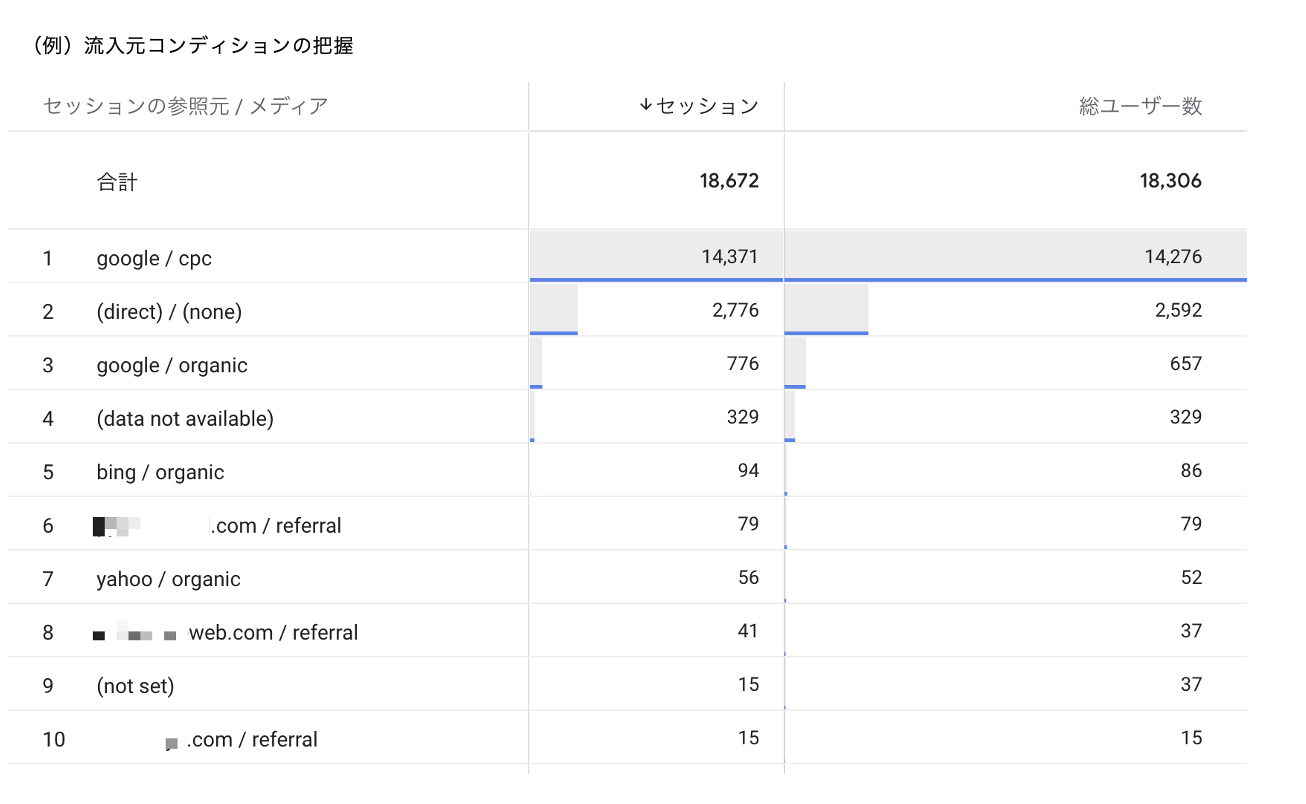
Task: Click the セッション sort arrow header
Action: (698, 106)
